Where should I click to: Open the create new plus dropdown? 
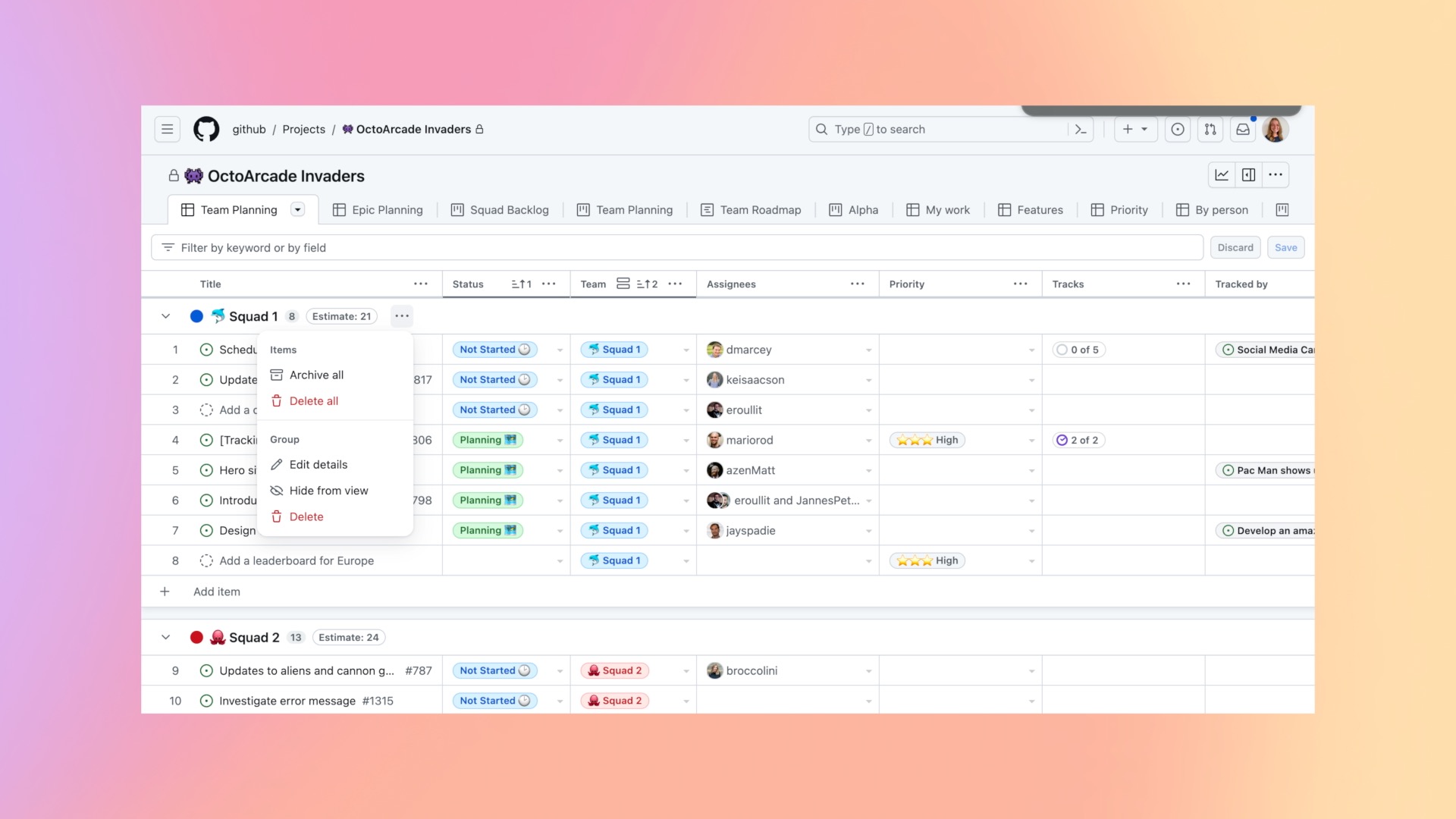[1135, 130]
